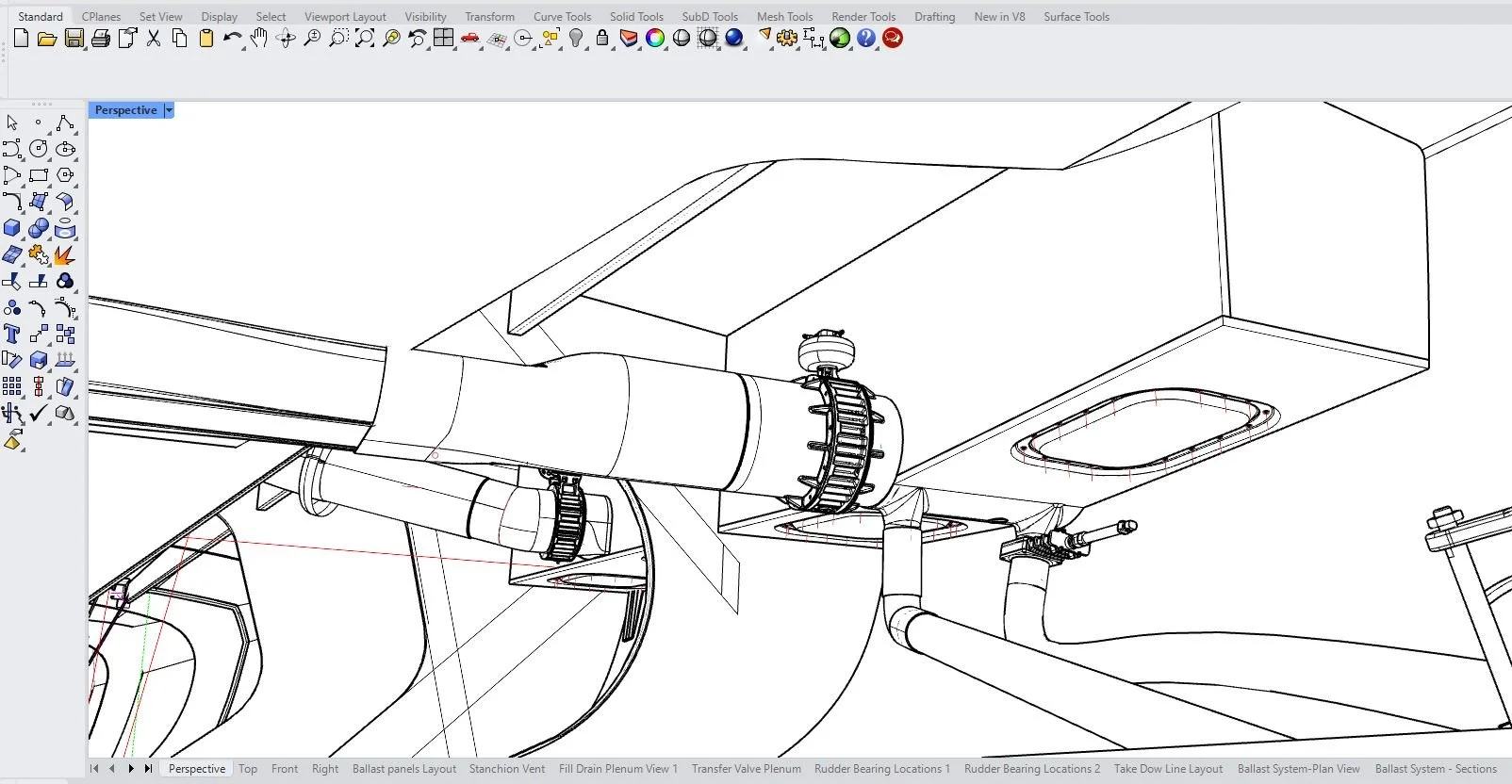
Task: Click the Zoom Dynamic magnifier icon
Action: click(312, 39)
